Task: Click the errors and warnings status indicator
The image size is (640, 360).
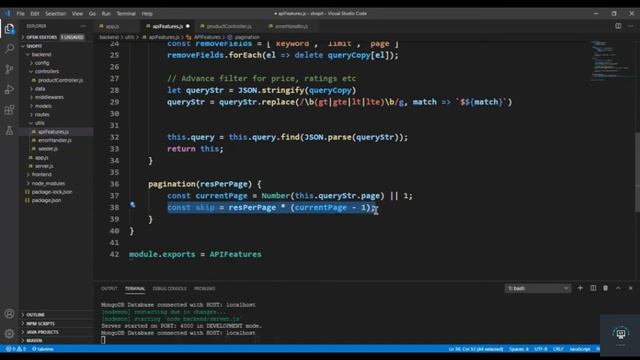Action: pyautogui.click(x=16, y=349)
